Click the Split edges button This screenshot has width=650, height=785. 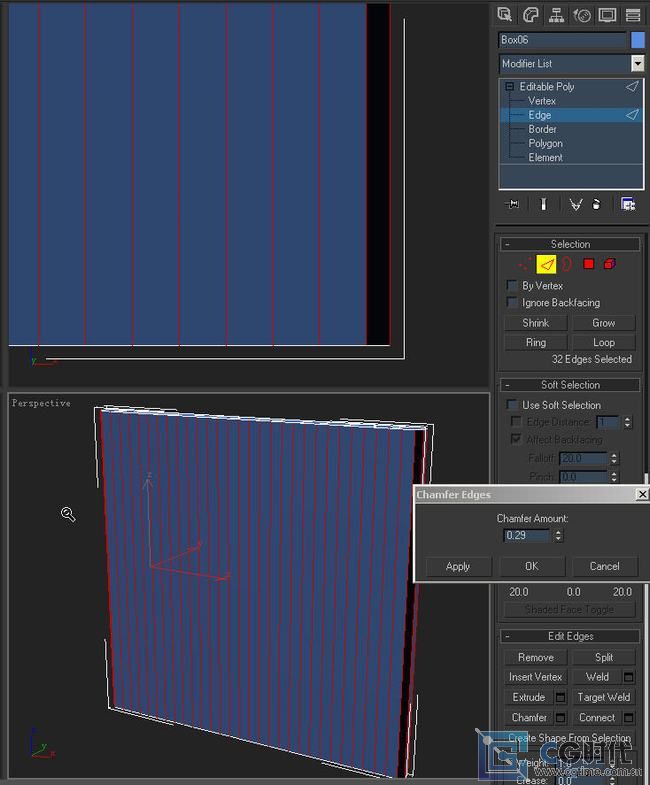[x=603, y=657]
